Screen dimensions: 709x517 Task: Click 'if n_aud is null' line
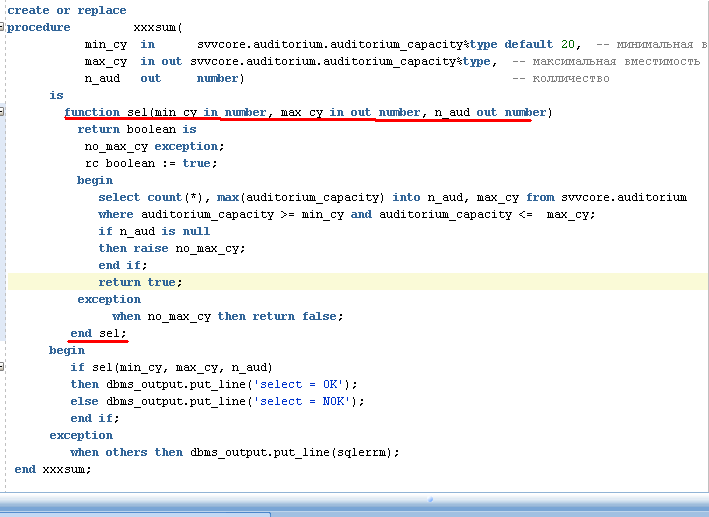tap(154, 232)
